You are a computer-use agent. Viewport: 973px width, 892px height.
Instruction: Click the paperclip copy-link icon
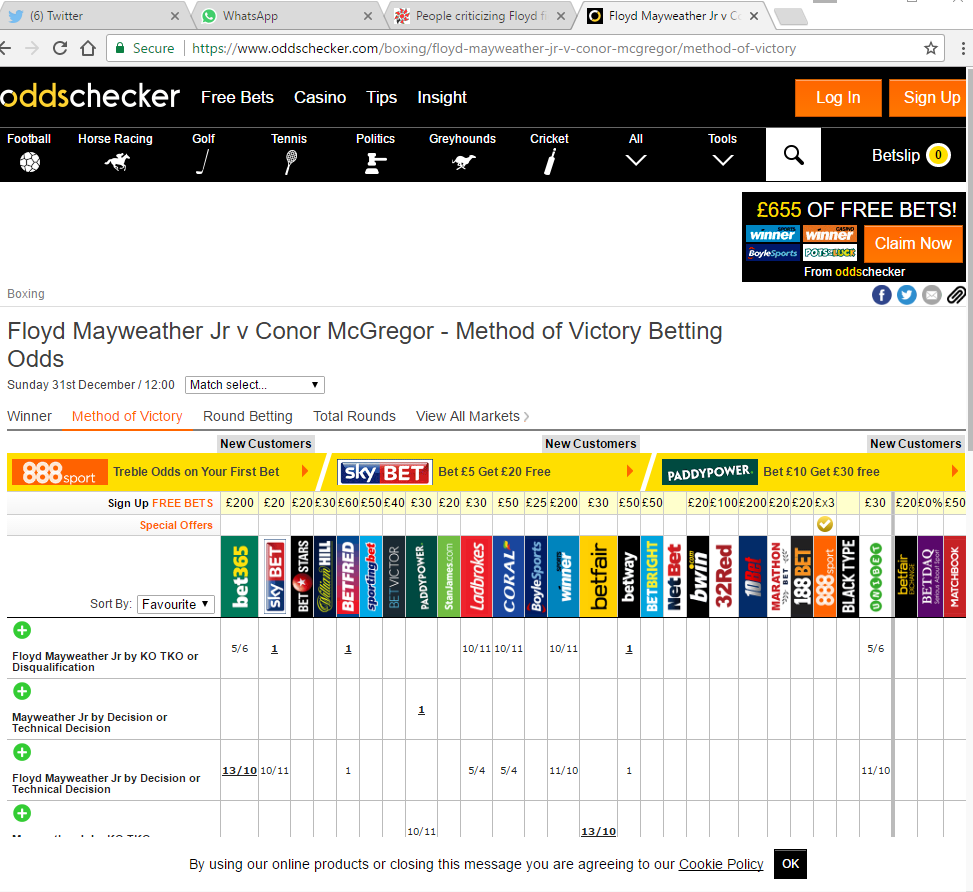pyautogui.click(x=956, y=295)
